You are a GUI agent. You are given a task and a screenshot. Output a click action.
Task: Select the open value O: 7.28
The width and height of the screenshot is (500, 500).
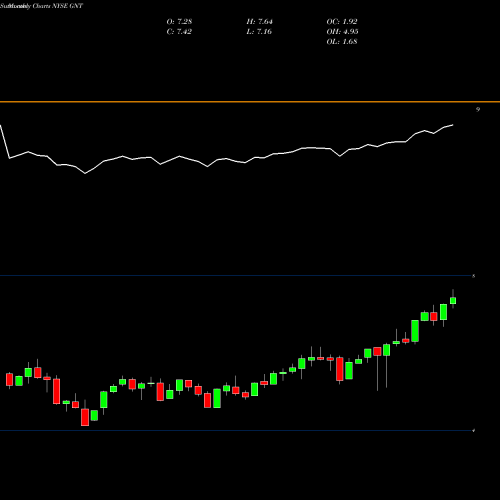[179, 22]
